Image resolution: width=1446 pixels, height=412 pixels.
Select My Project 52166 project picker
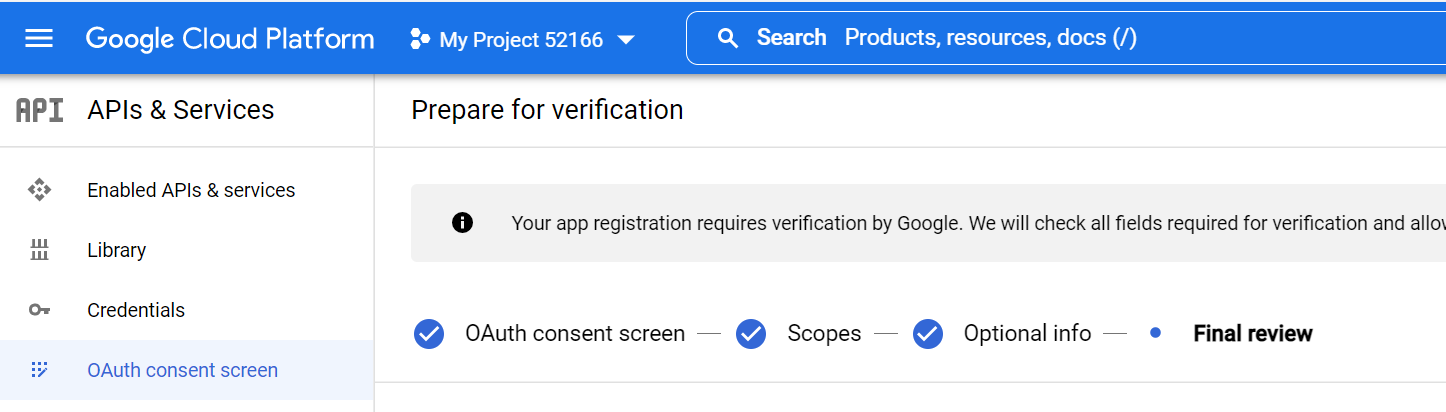(x=522, y=40)
